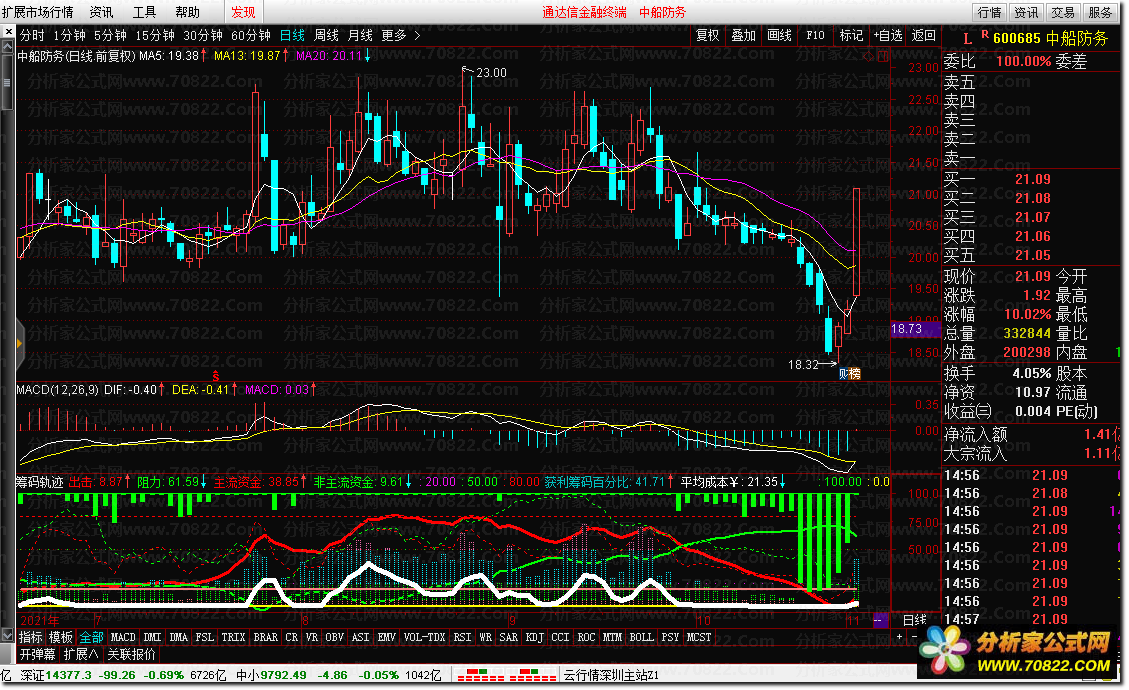The width and height of the screenshot is (1129, 690).
Task: Click the 中小 index value 9792.49
Action: click(x=283, y=675)
